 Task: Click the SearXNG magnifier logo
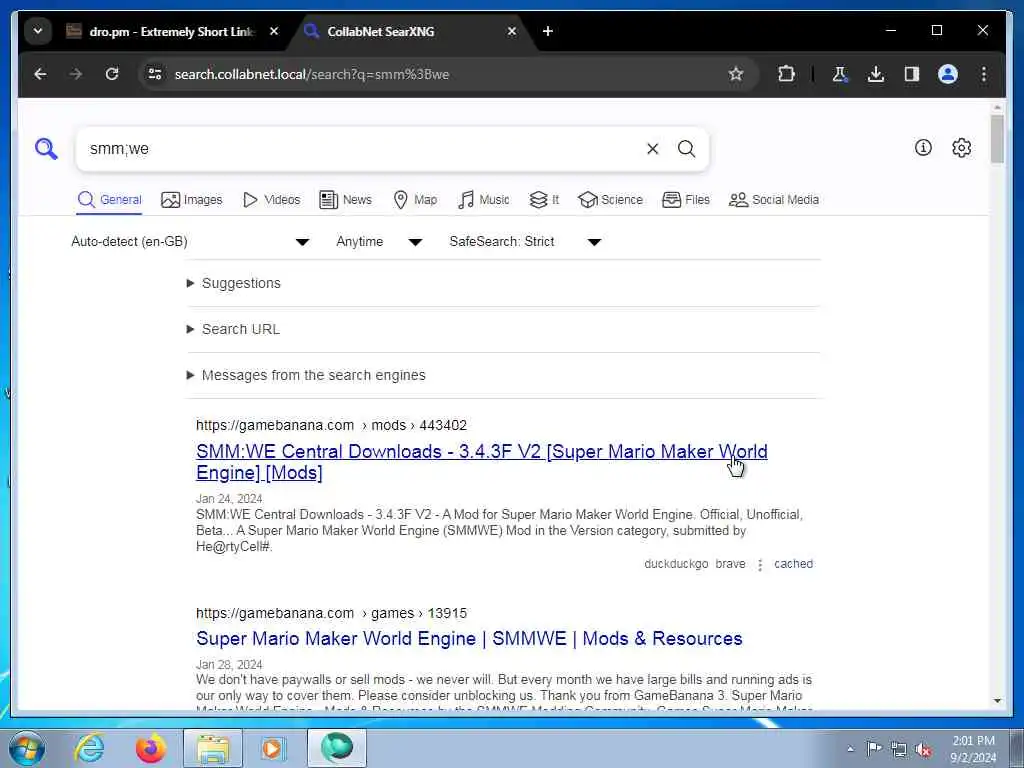click(x=46, y=149)
